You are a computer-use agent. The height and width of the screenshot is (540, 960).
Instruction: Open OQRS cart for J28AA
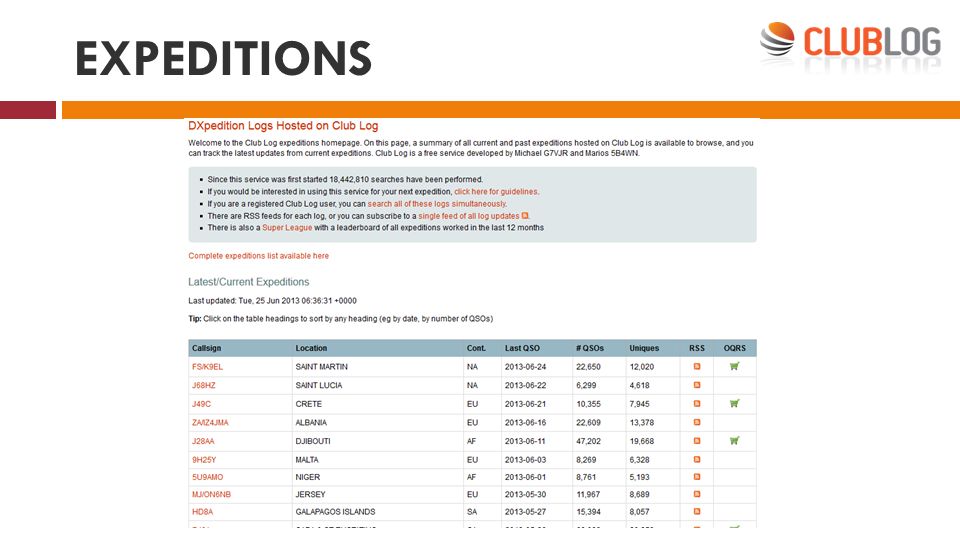(735, 440)
